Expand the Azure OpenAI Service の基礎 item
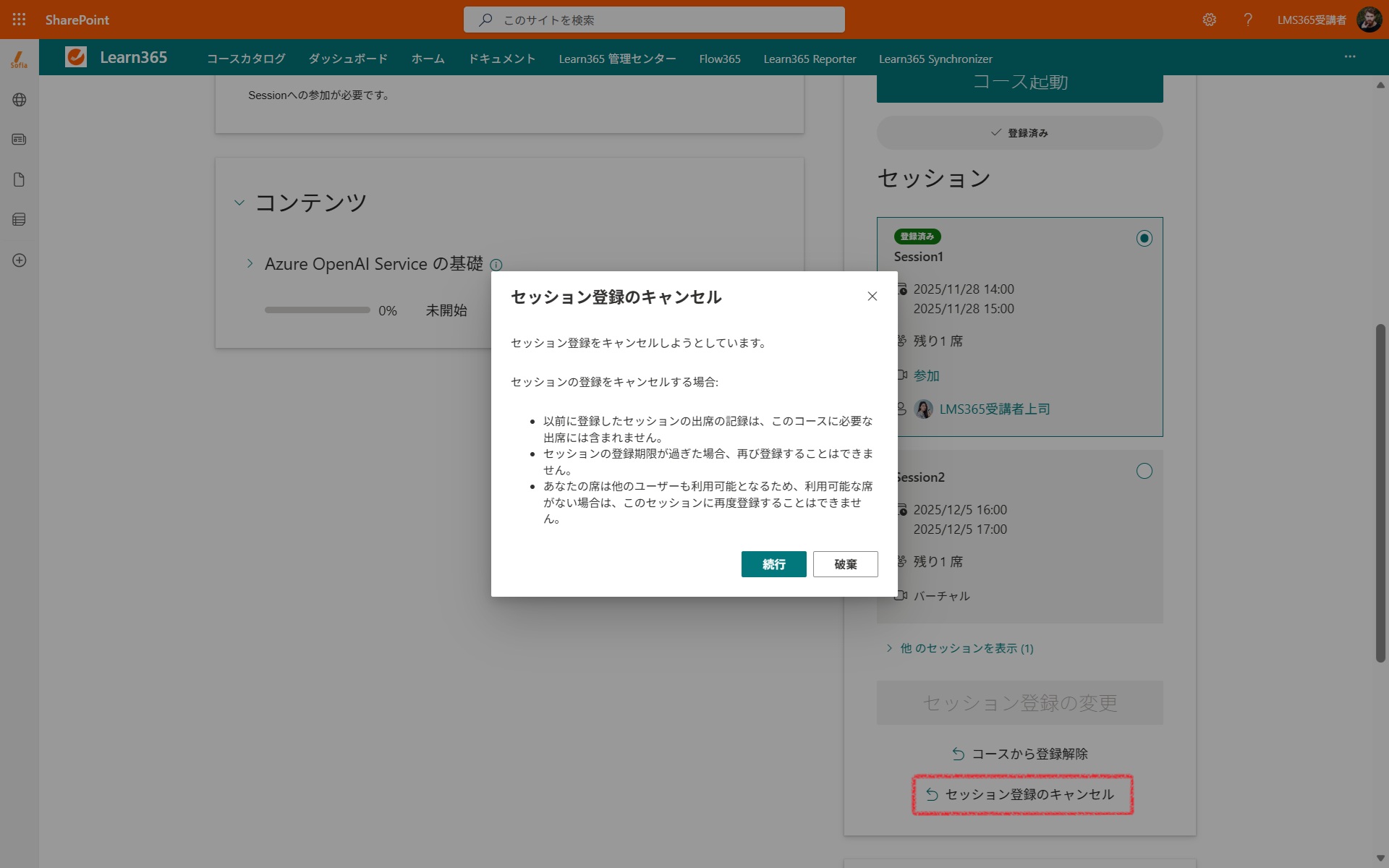 [250, 263]
